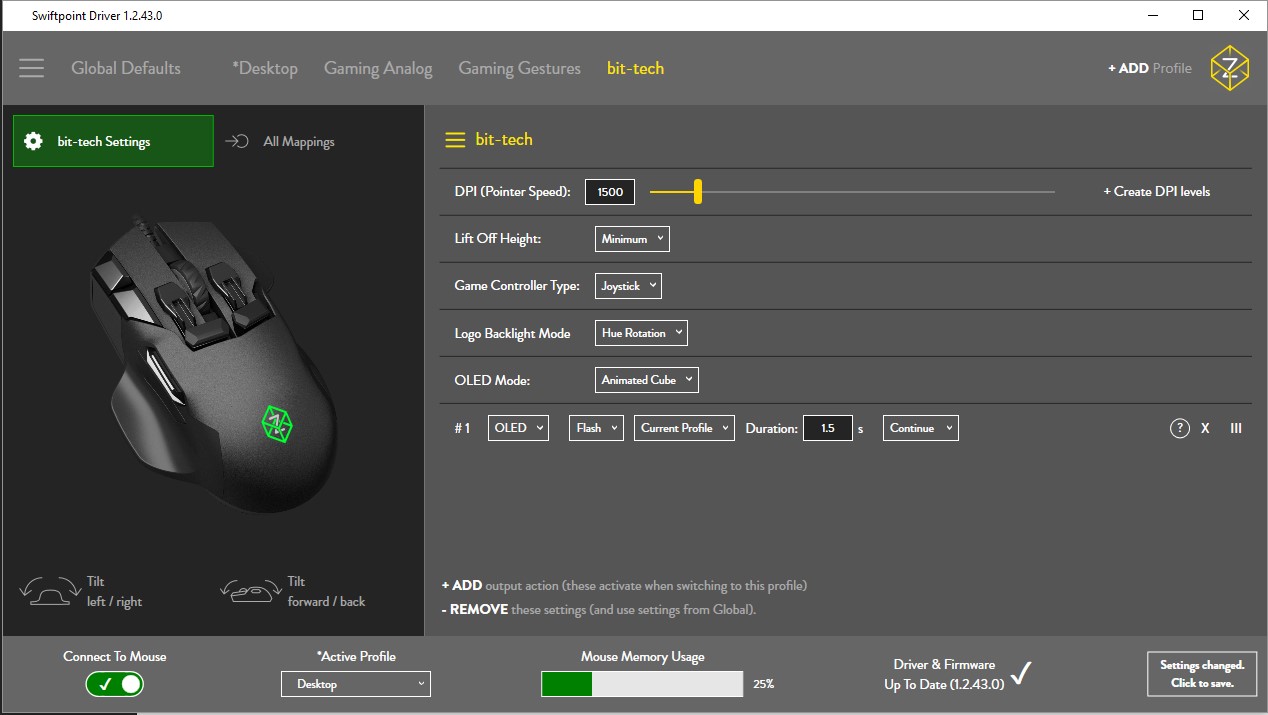Image resolution: width=1268 pixels, height=715 pixels.
Task: Switch to the Gaming Gestures profile tab
Action: (519, 68)
